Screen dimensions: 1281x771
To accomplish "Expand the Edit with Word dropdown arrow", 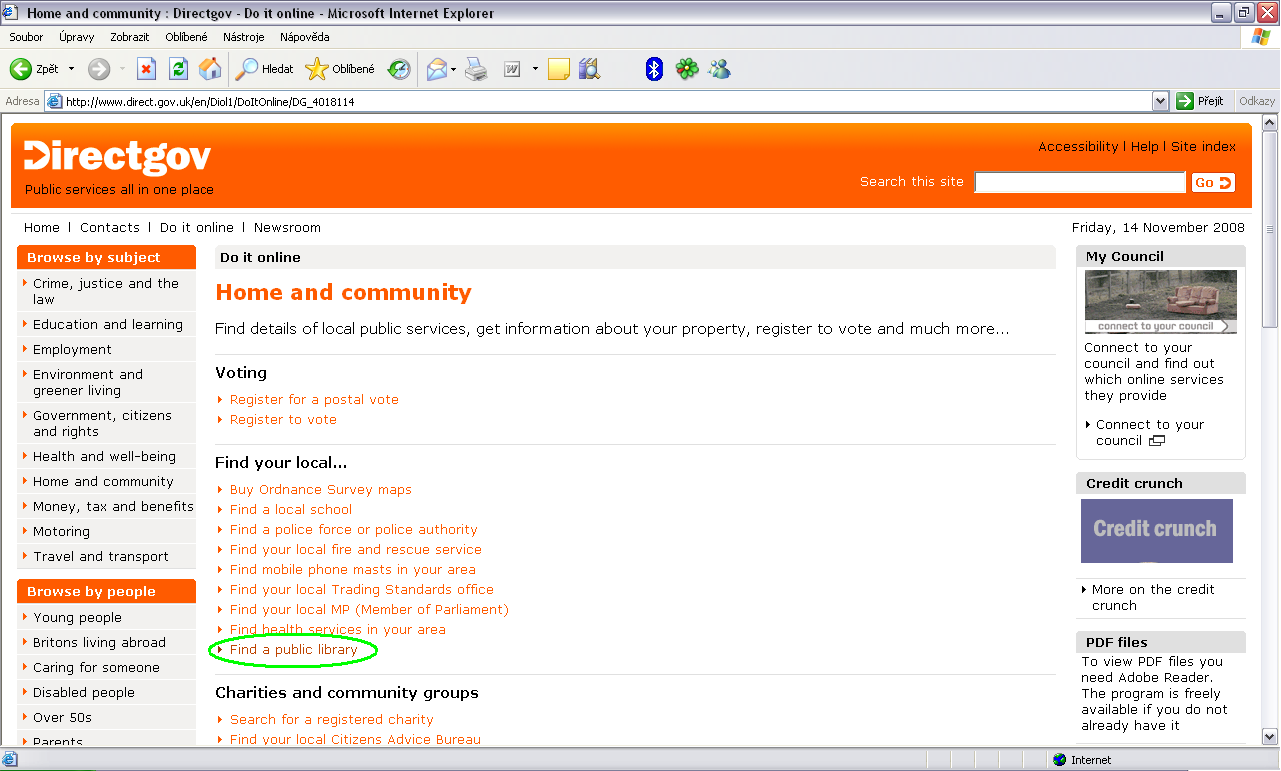I will click(x=535, y=69).
